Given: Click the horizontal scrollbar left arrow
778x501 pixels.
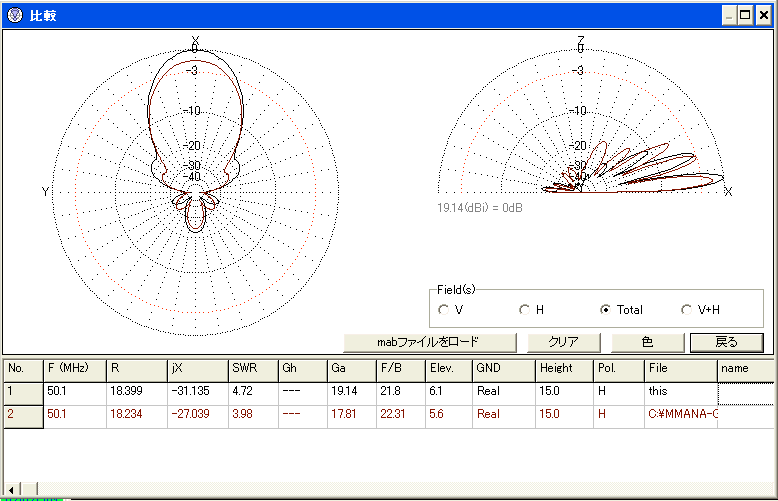Looking at the screenshot, I should click(x=11, y=490).
